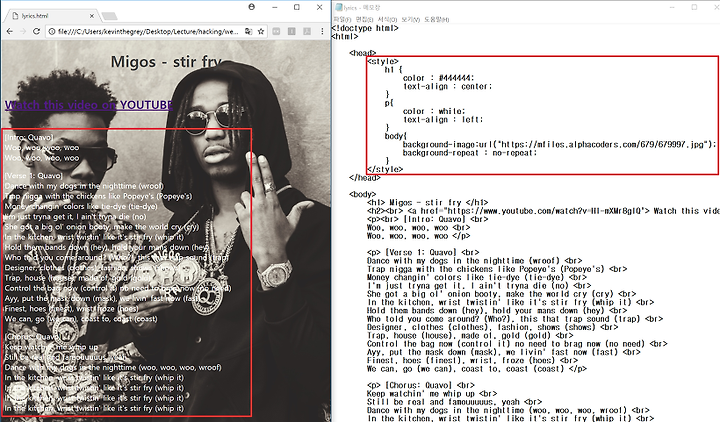This screenshot has width=720, height=422.
Task: Click the Chrome forward arrow
Action: point(23,31)
